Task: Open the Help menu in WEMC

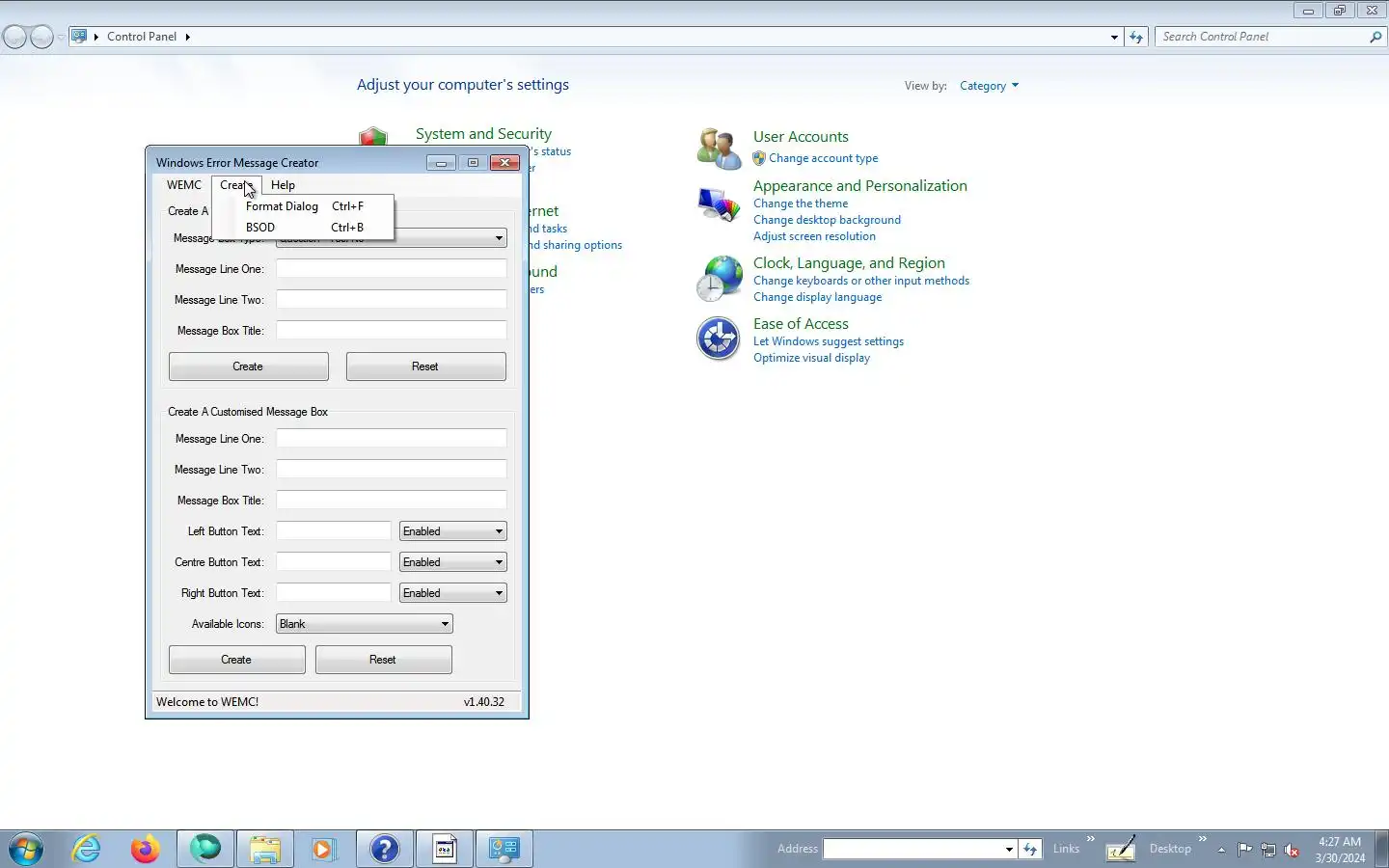Action: [283, 185]
